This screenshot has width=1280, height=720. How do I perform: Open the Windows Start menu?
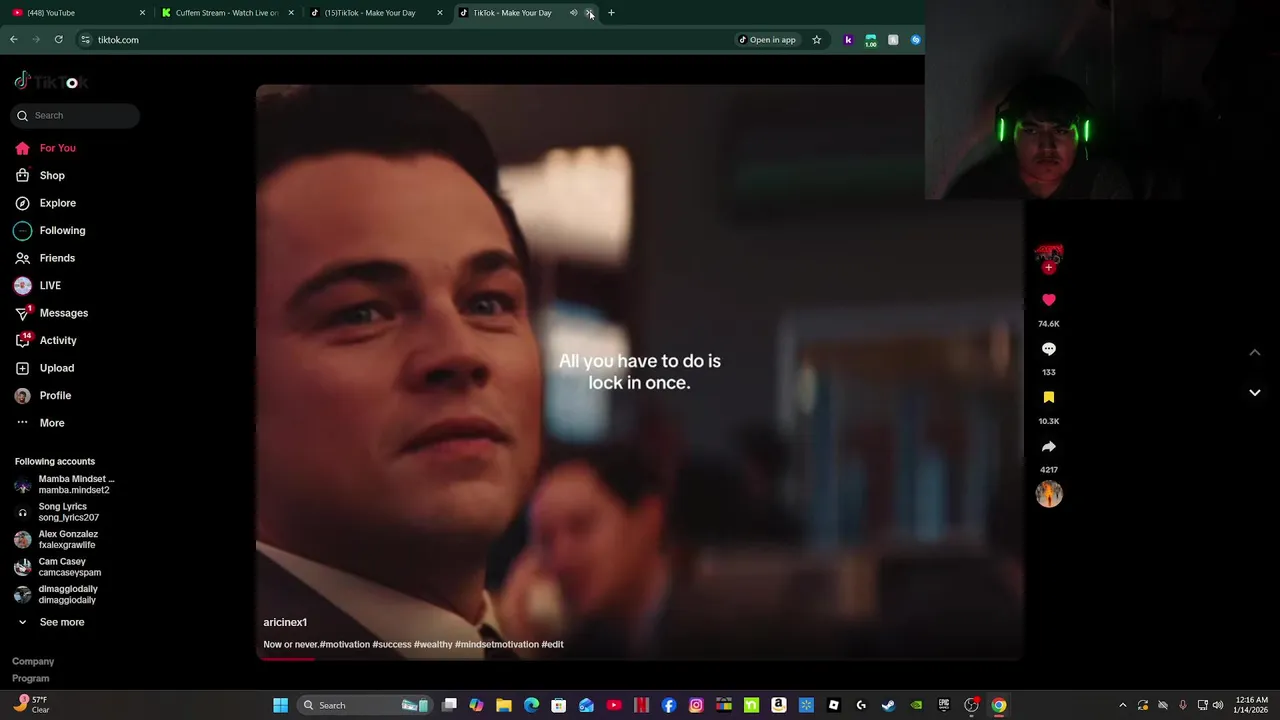tap(281, 705)
